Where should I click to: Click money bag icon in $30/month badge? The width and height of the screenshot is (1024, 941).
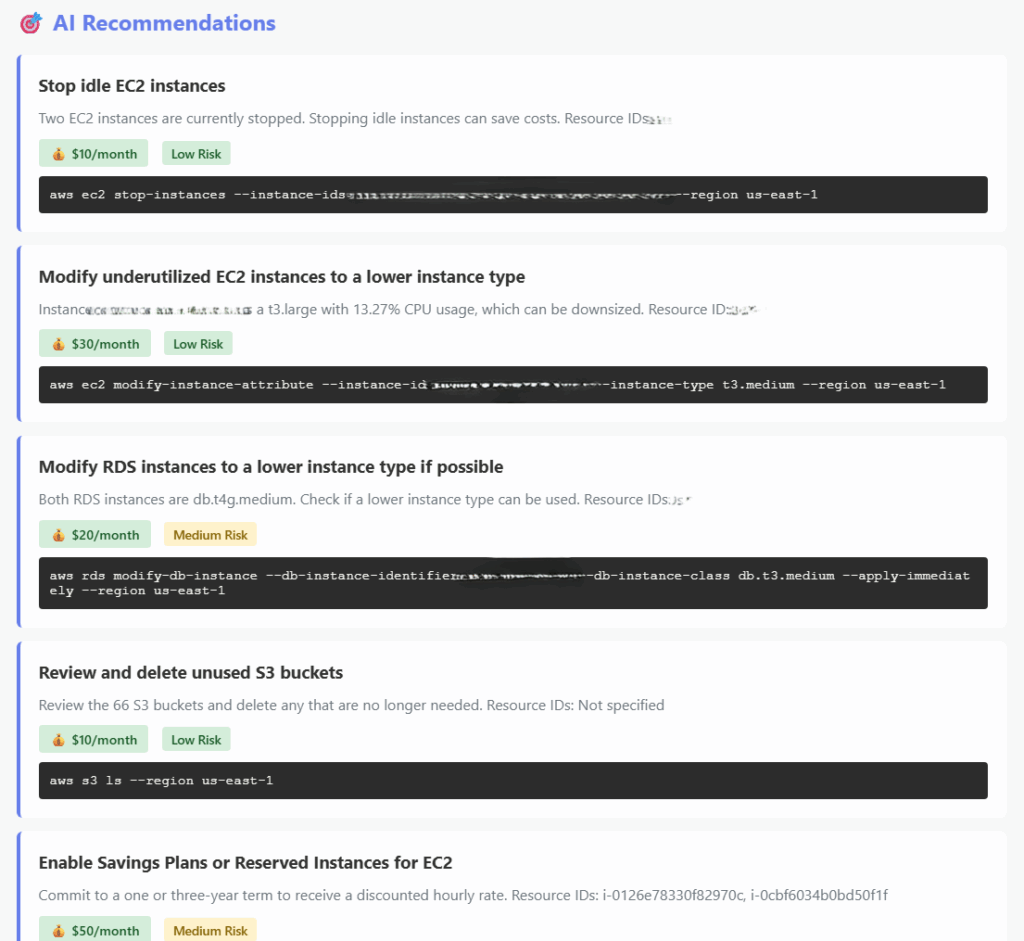coord(59,344)
